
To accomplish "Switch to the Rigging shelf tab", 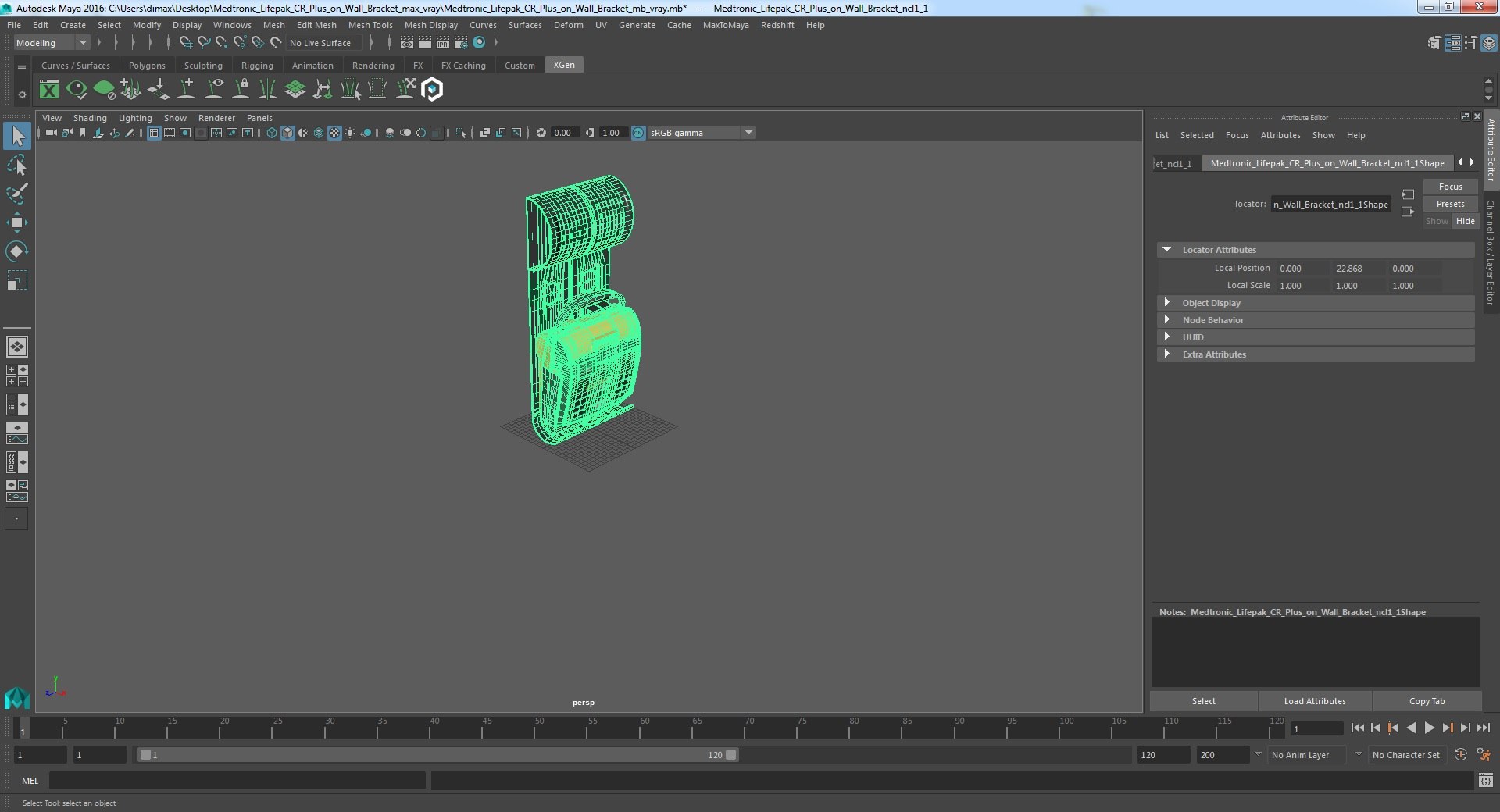I will click(257, 66).
